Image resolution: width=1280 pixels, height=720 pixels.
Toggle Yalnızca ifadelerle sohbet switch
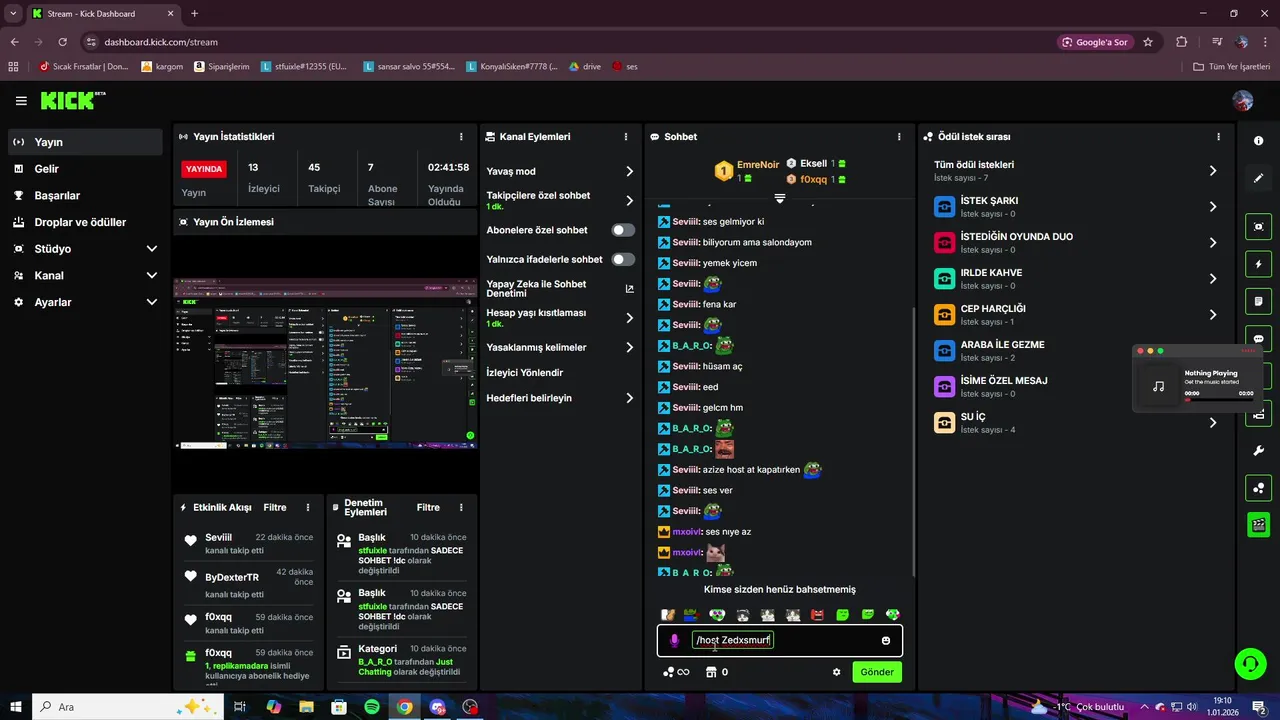pyautogui.click(x=623, y=259)
